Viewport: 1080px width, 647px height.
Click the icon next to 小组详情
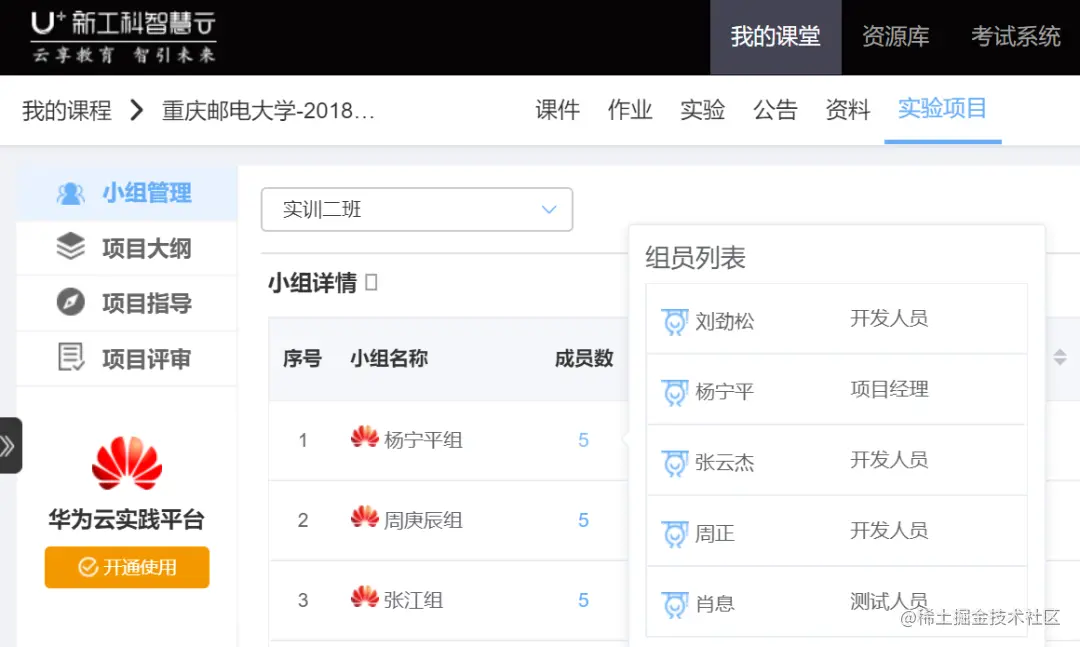371,283
